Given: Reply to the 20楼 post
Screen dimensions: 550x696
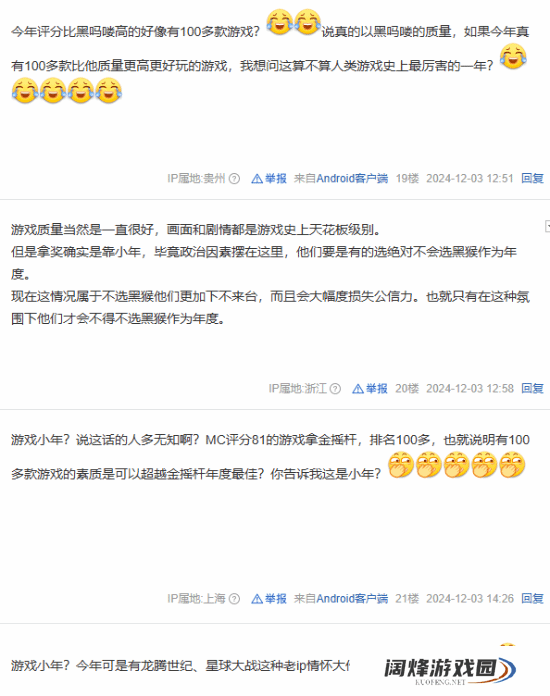Looking at the screenshot, I should pyautogui.click(x=532, y=389).
